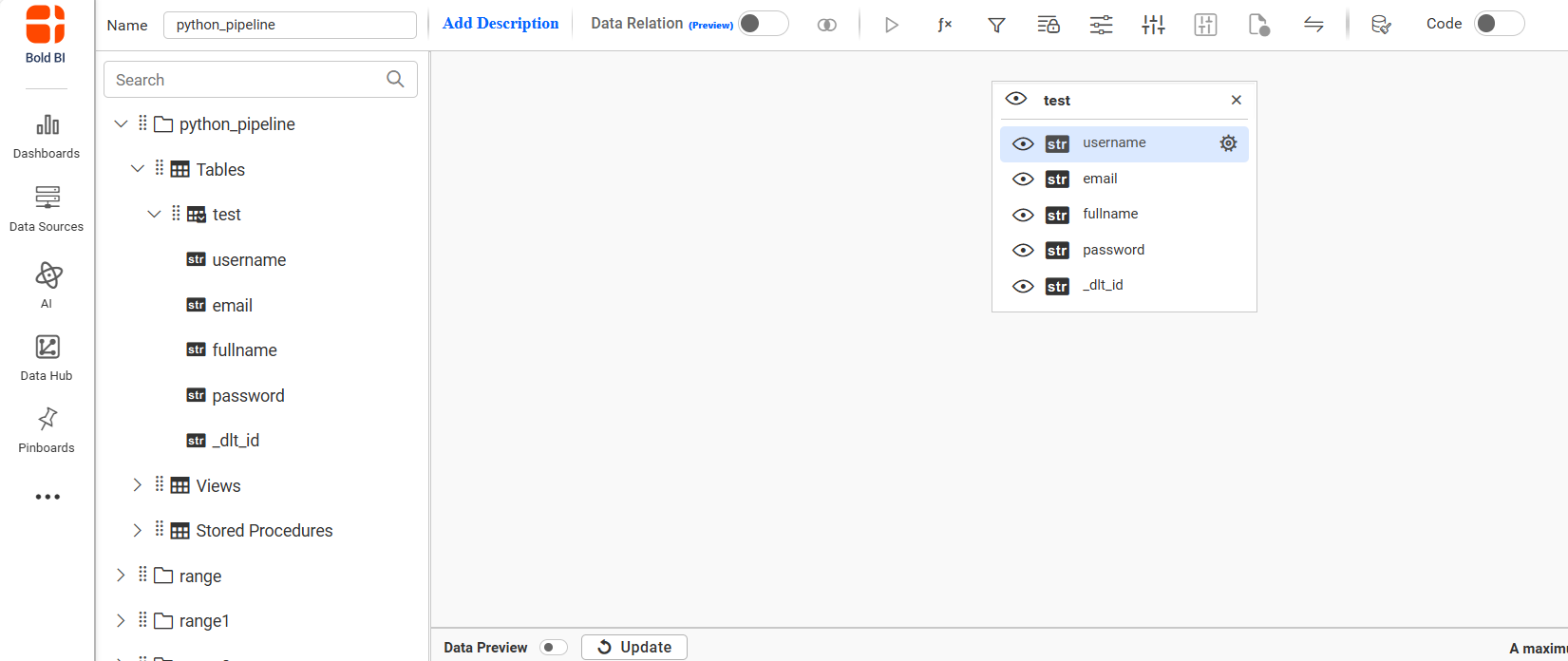1568x661 pixels.
Task: Open the expression (fx) editor
Action: 944,25
